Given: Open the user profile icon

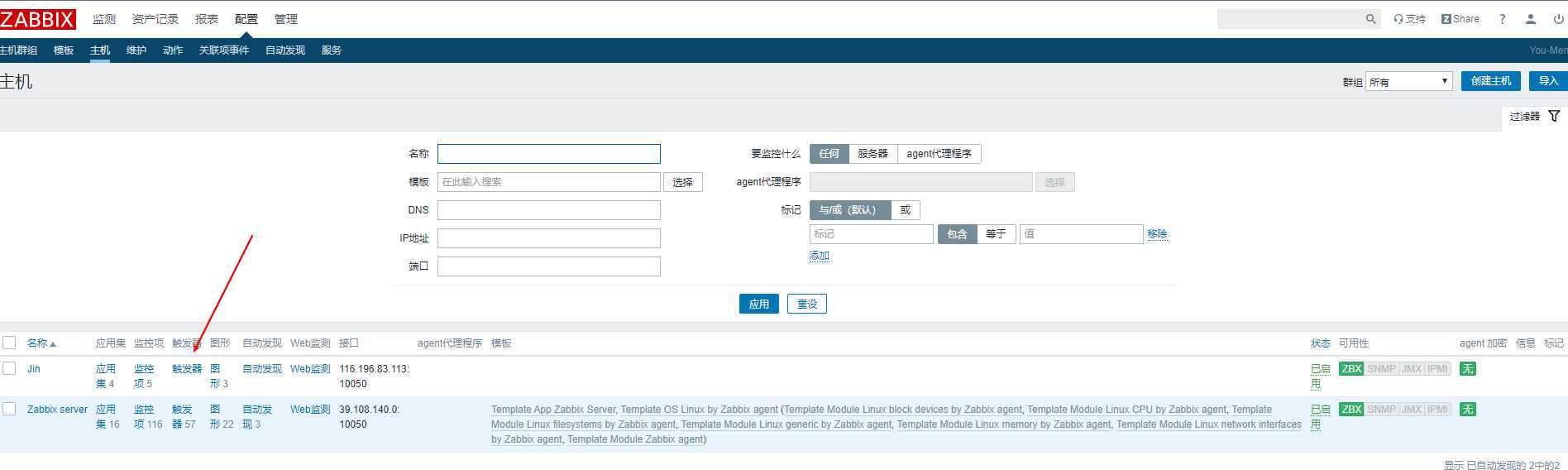Looking at the screenshot, I should pyautogui.click(x=1531, y=19).
